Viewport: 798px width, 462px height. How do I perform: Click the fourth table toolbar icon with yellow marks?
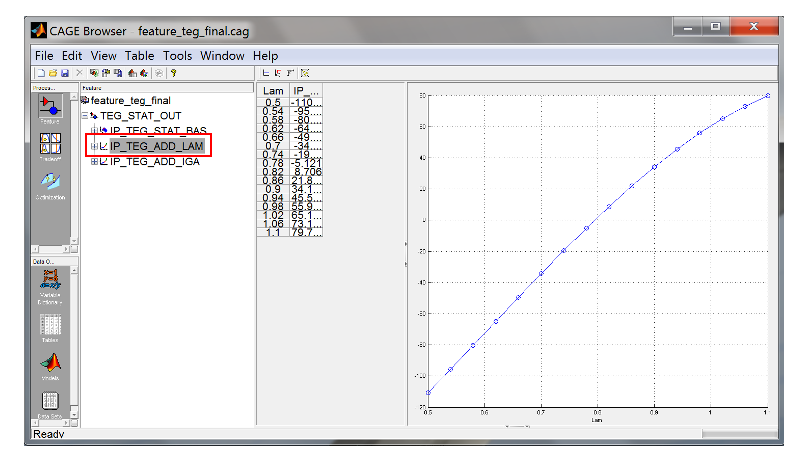(305, 73)
